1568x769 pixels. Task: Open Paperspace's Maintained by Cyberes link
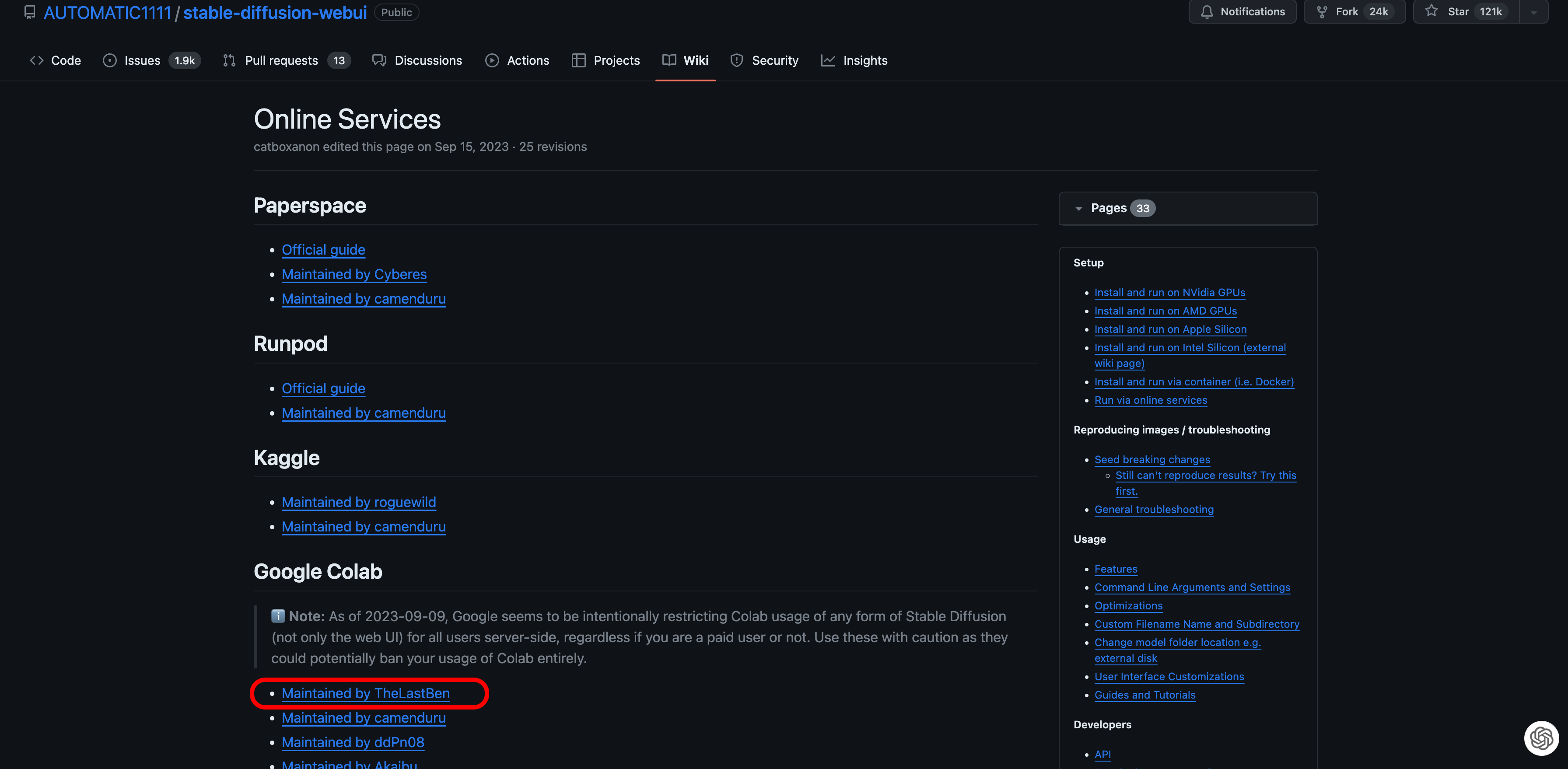point(353,274)
